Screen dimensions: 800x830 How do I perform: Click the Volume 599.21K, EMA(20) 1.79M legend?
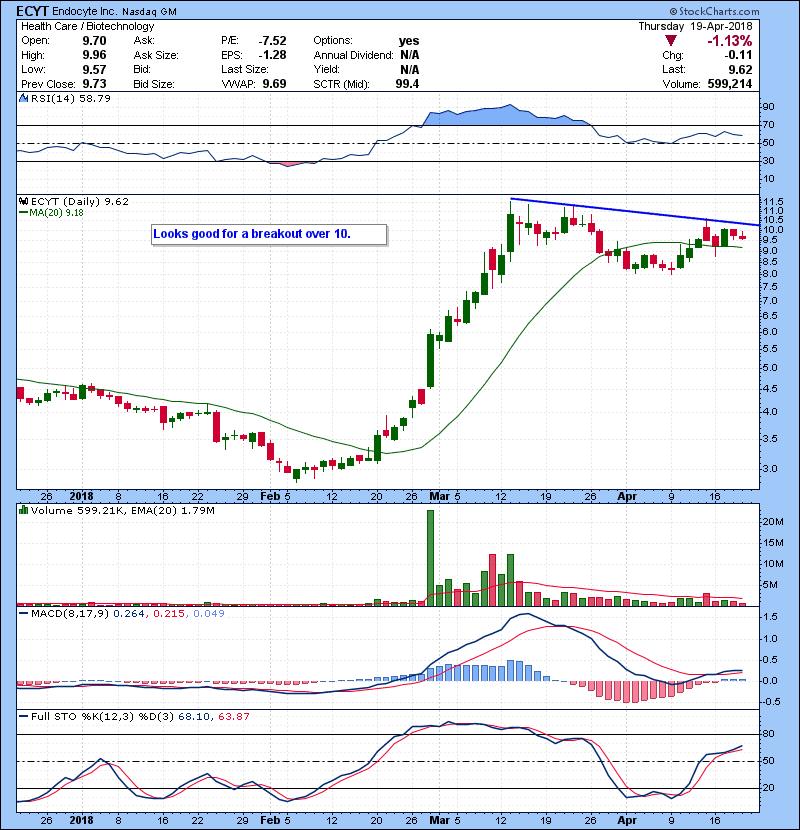pyautogui.click(x=123, y=511)
